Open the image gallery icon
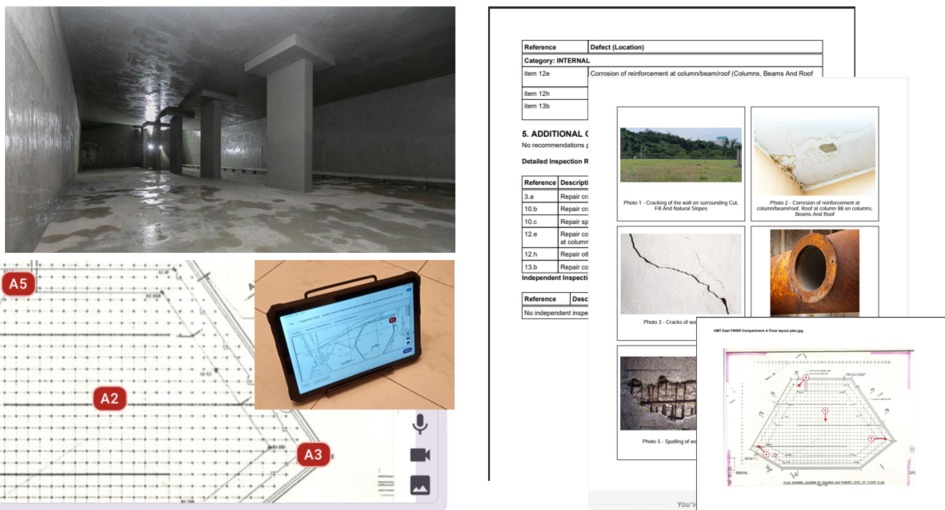The height and width of the screenshot is (510, 945). click(x=420, y=485)
